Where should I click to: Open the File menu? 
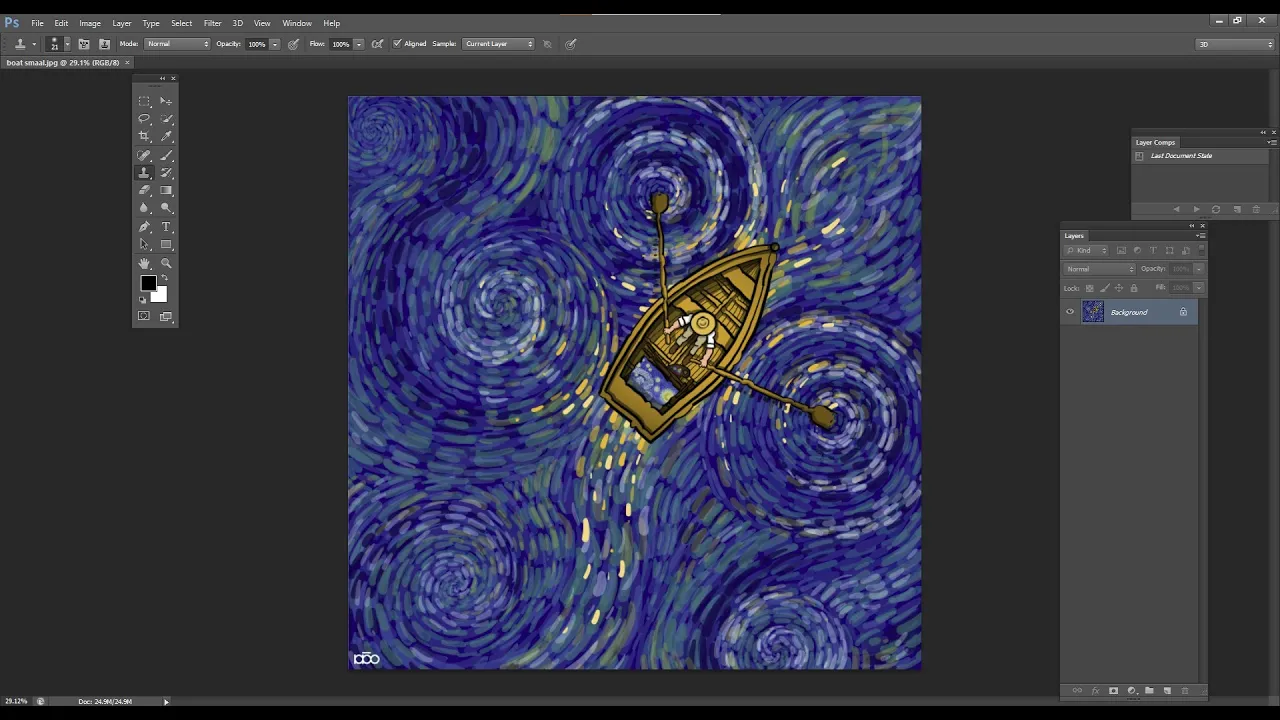click(x=37, y=23)
